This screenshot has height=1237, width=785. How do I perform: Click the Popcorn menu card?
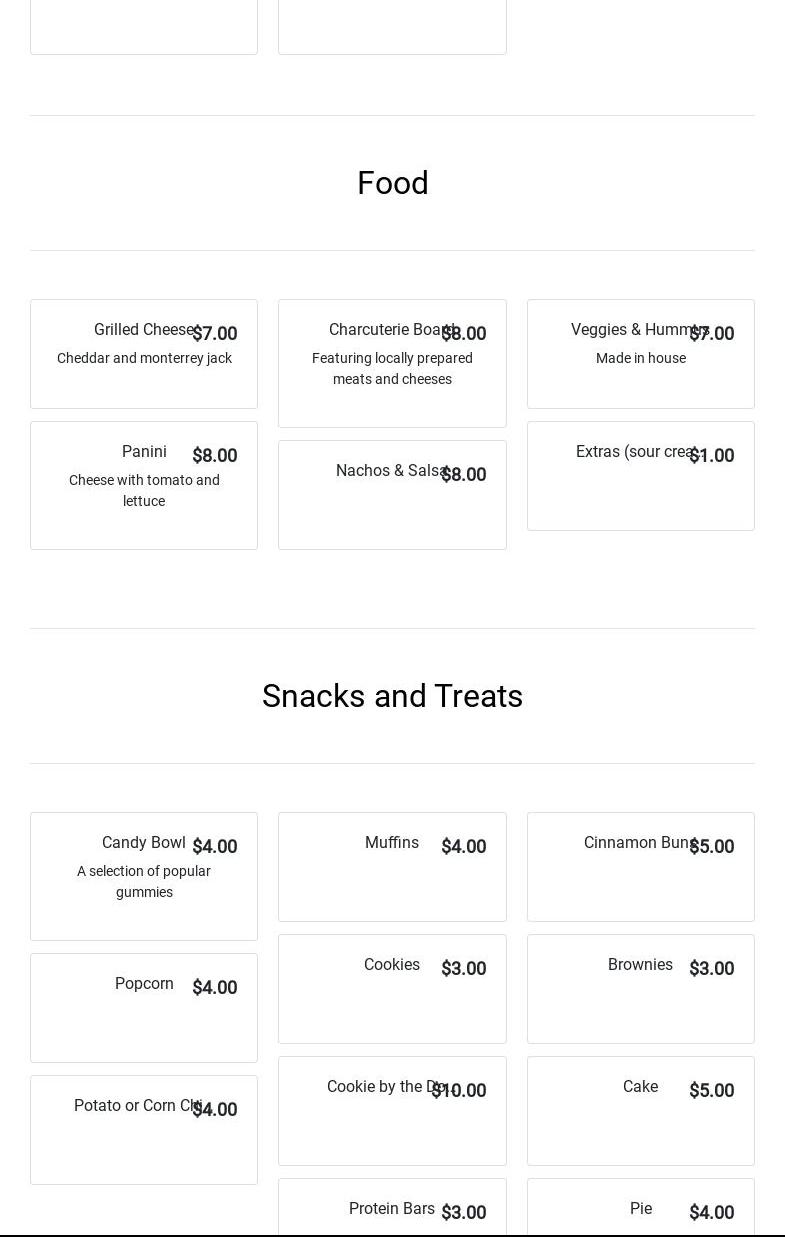(143, 1007)
